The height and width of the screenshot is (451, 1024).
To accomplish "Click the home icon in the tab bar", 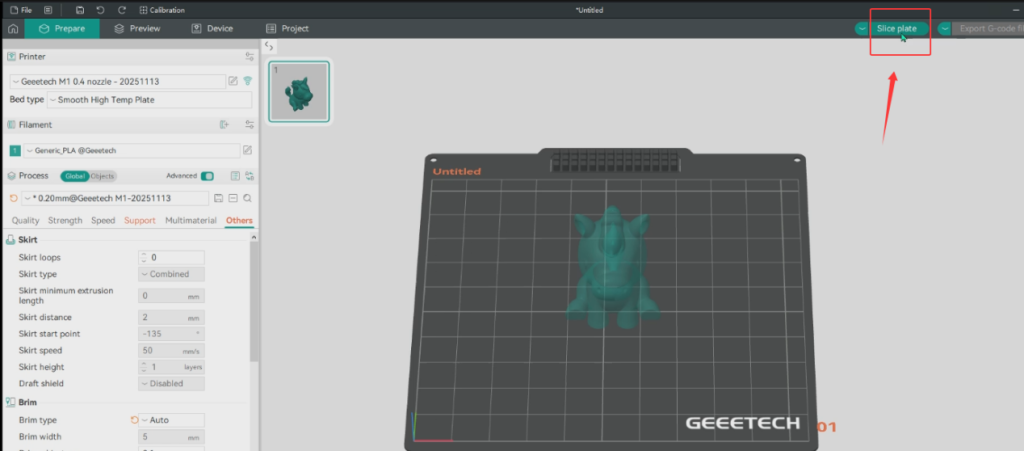I will (x=12, y=29).
